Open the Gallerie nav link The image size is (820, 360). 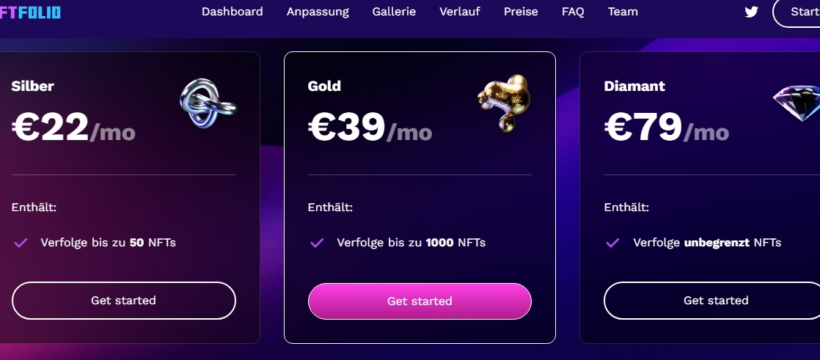394,12
